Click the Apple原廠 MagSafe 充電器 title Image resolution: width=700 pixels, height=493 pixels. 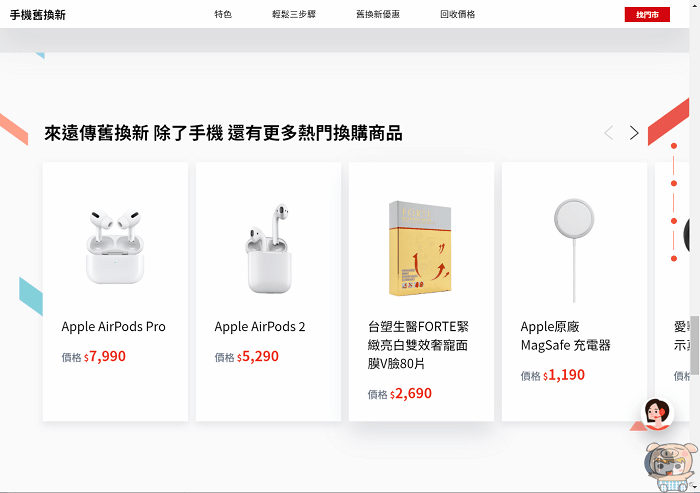coord(566,336)
